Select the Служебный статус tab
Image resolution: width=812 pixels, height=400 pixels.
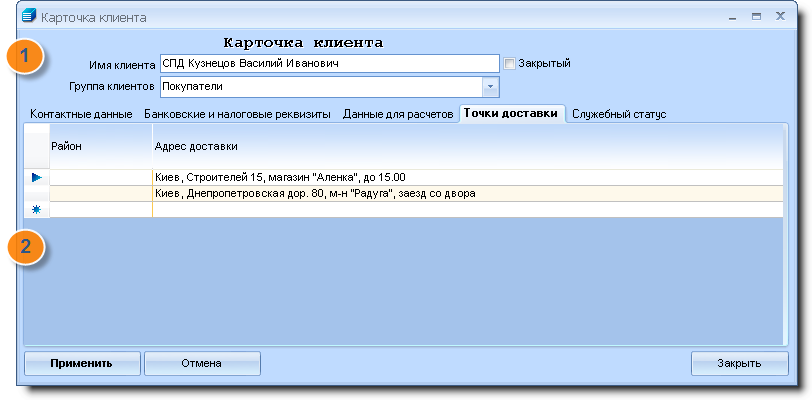619,114
